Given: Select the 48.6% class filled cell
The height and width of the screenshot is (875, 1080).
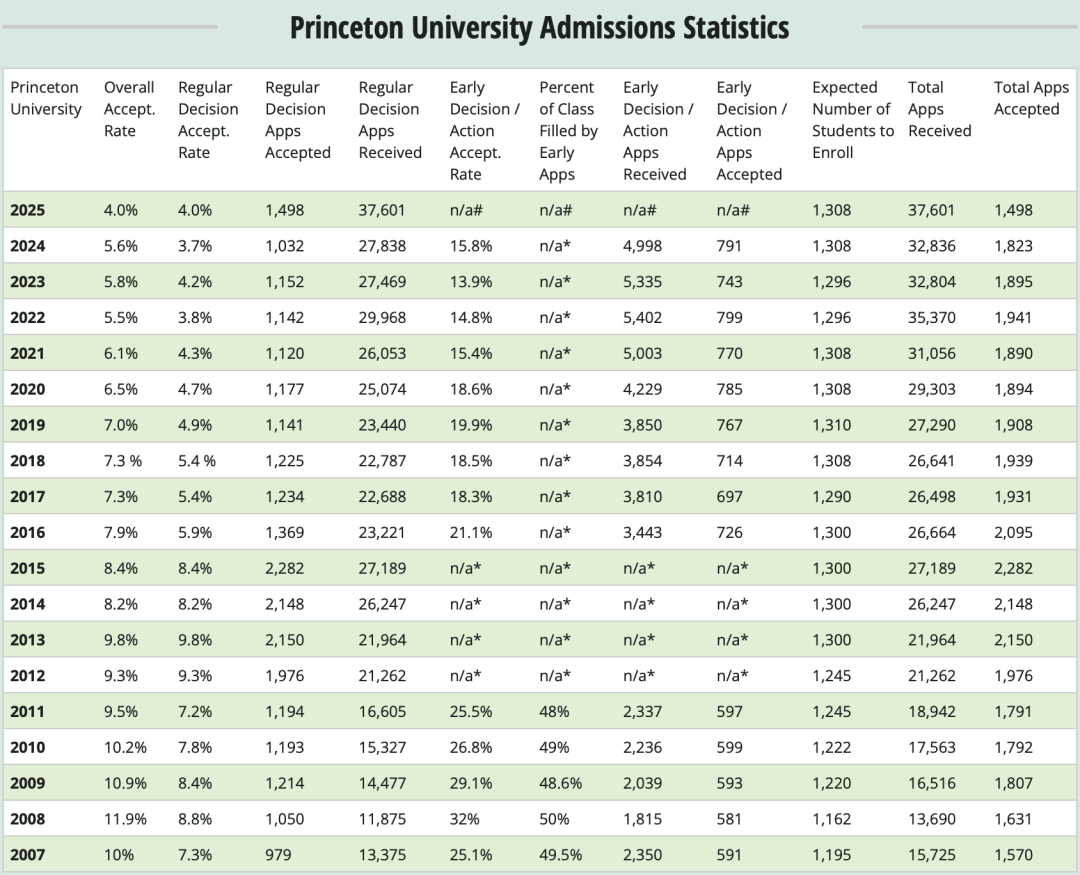Looking at the screenshot, I should [560, 783].
